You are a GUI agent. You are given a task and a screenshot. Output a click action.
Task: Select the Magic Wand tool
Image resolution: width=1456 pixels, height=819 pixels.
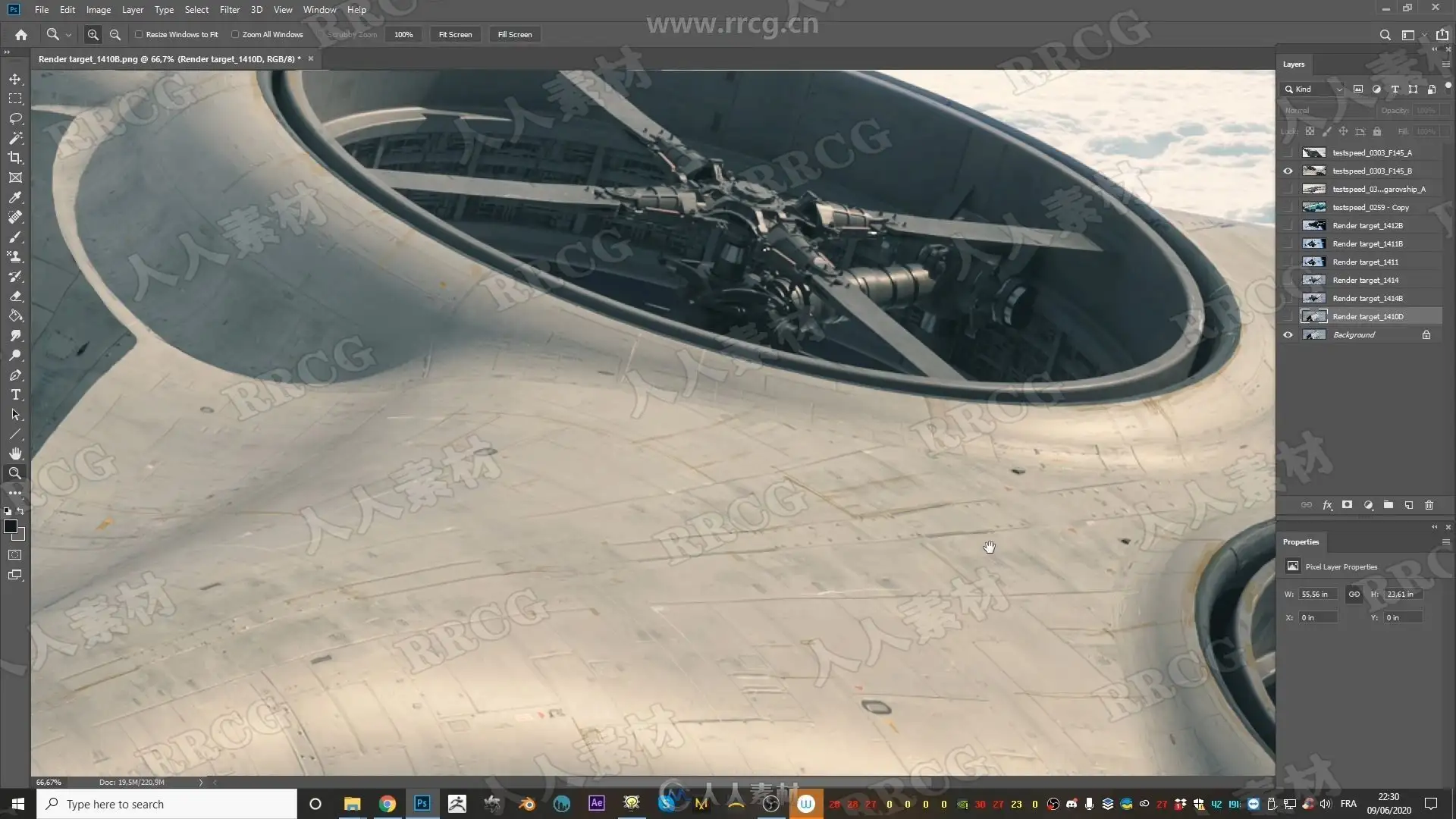pos(15,138)
